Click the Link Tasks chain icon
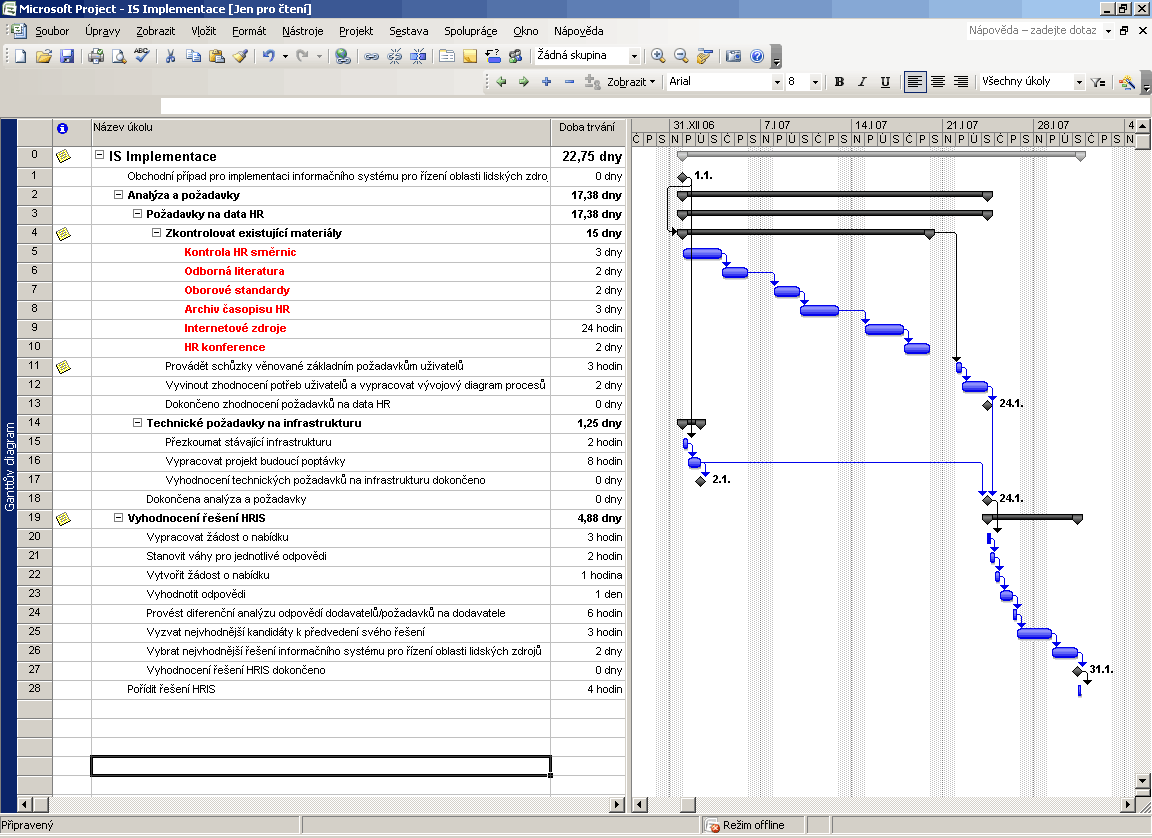The height and width of the screenshot is (838, 1152). pos(372,56)
